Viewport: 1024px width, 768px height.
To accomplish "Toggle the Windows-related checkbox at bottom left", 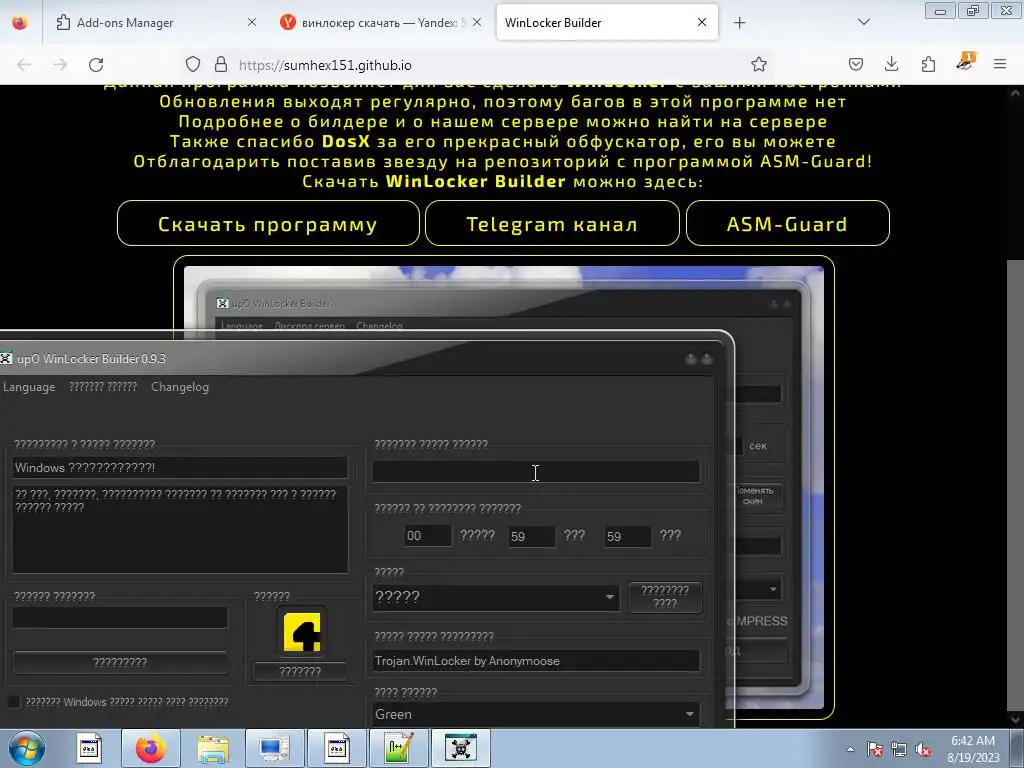I will (x=13, y=702).
